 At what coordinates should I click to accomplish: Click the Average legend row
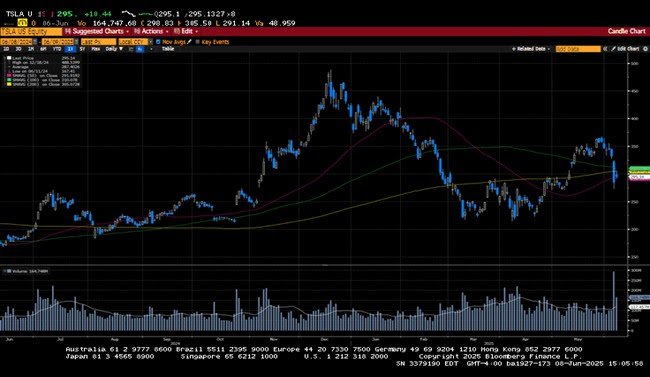pyautogui.click(x=44, y=67)
